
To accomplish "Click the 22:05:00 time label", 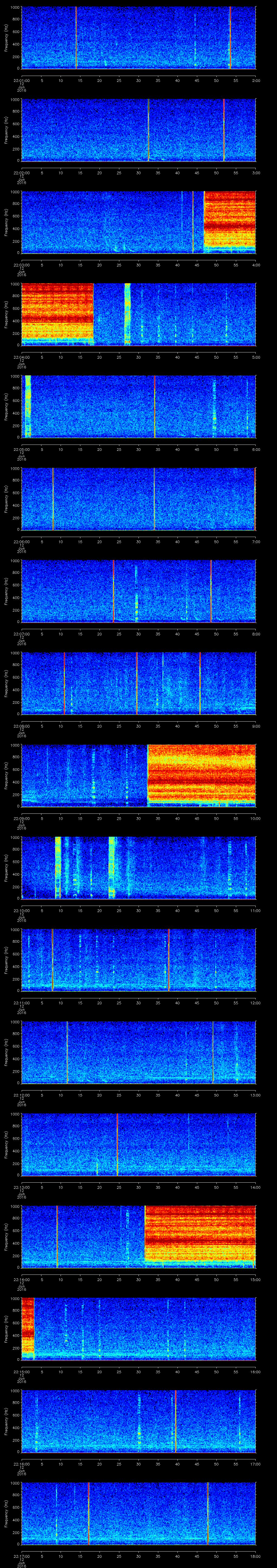I will tap(21, 449).
